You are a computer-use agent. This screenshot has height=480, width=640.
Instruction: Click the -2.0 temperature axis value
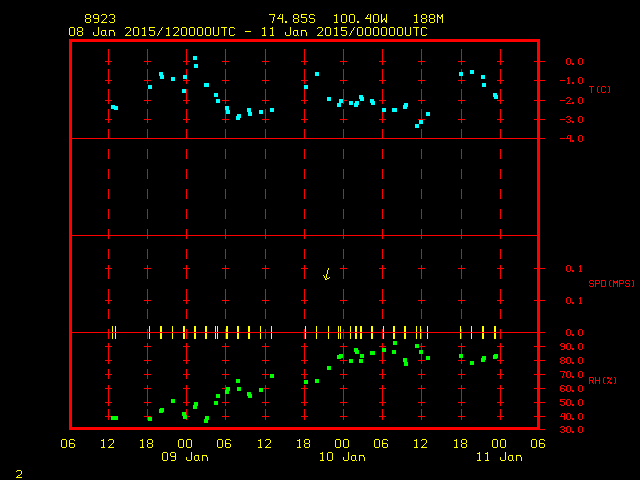(574, 100)
